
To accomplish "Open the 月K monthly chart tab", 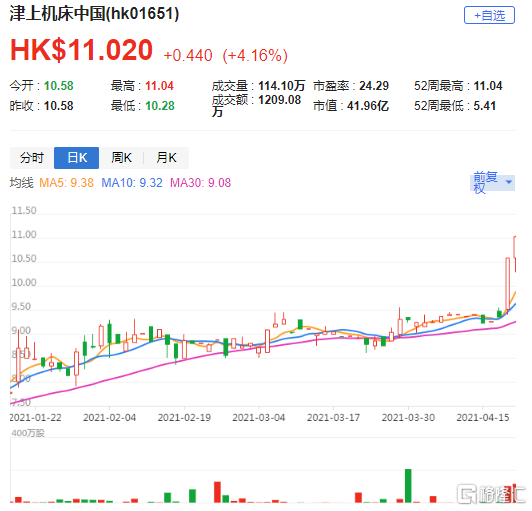I will coord(166,158).
